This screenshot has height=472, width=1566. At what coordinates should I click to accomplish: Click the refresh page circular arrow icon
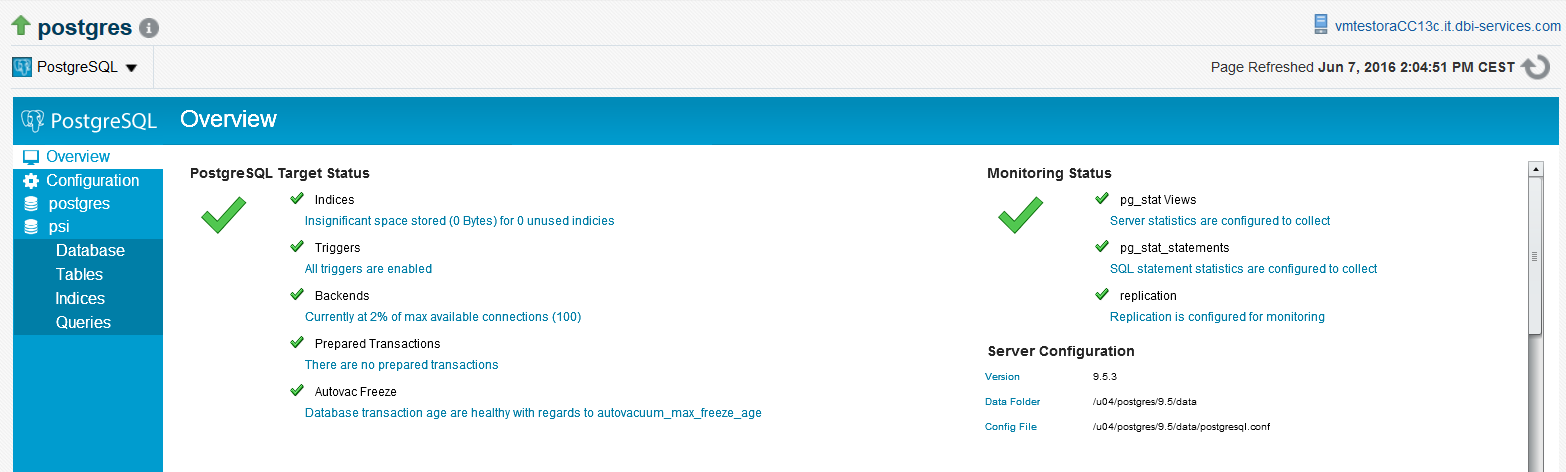click(x=1535, y=67)
